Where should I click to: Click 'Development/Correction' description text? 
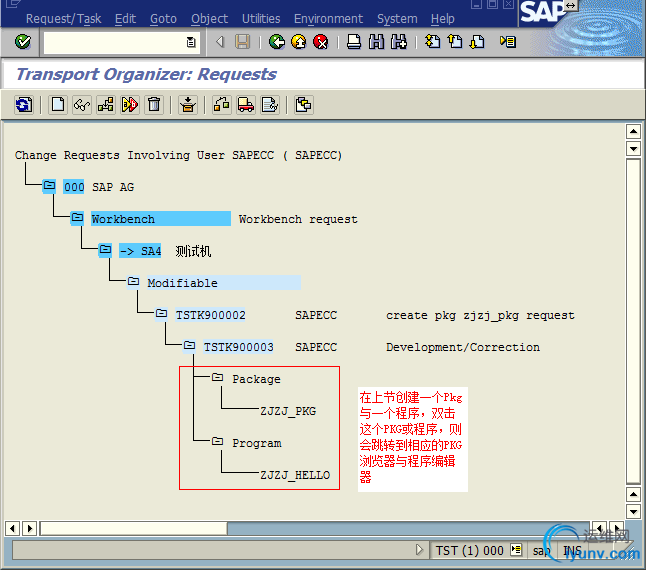tap(463, 348)
